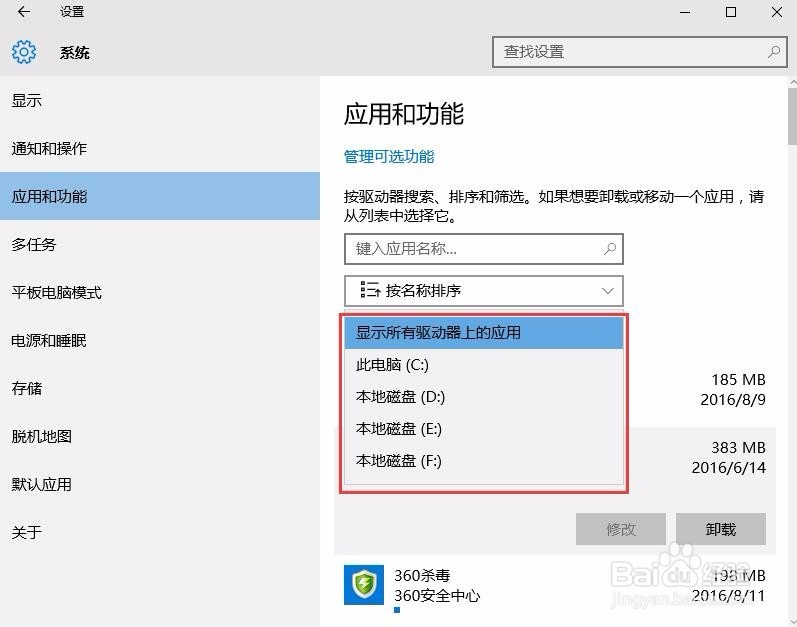Click the 383 MB size value
This screenshot has width=797, height=627.
click(738, 448)
